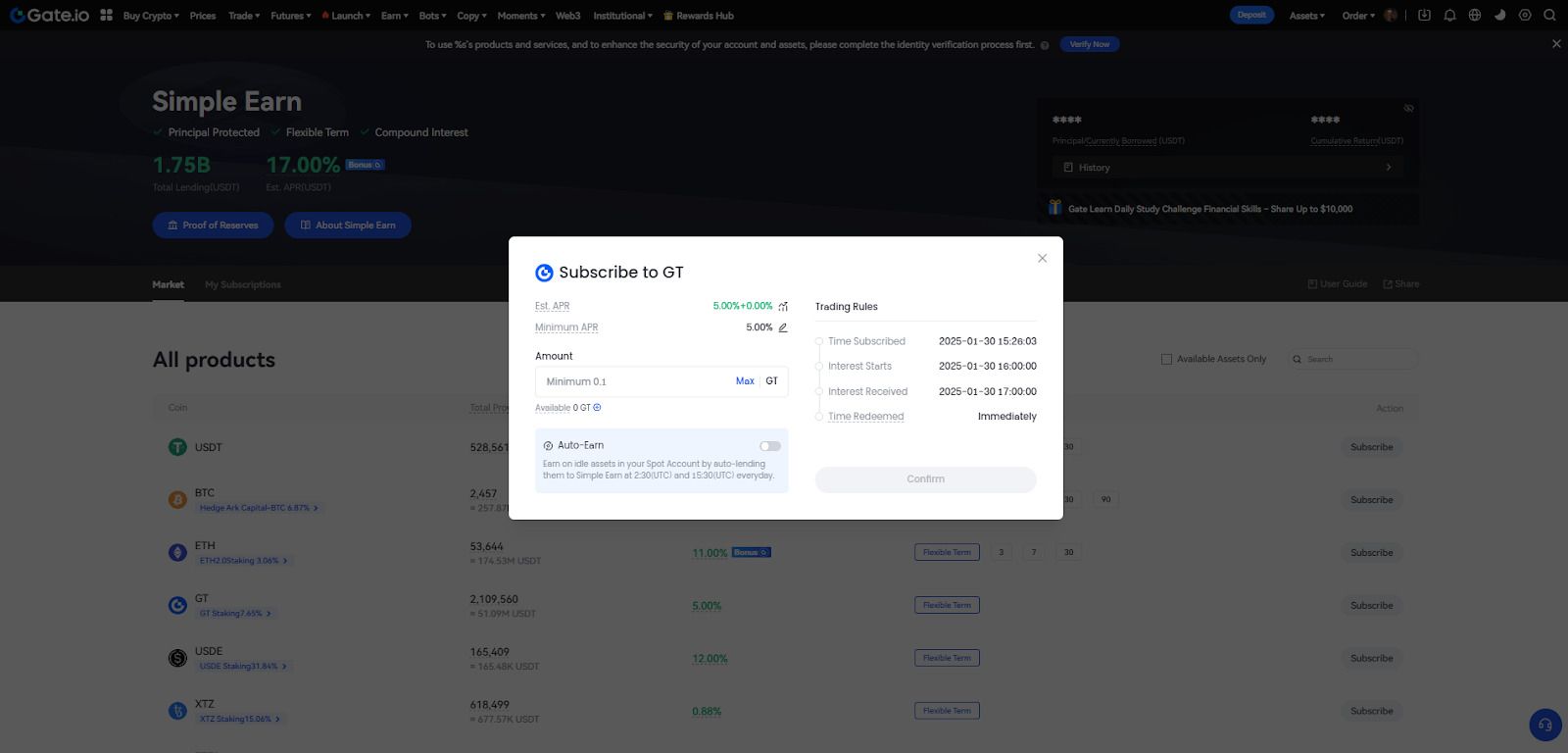Expand the Assets dropdown in the header
This screenshot has width=1568, height=753.
point(1306,16)
